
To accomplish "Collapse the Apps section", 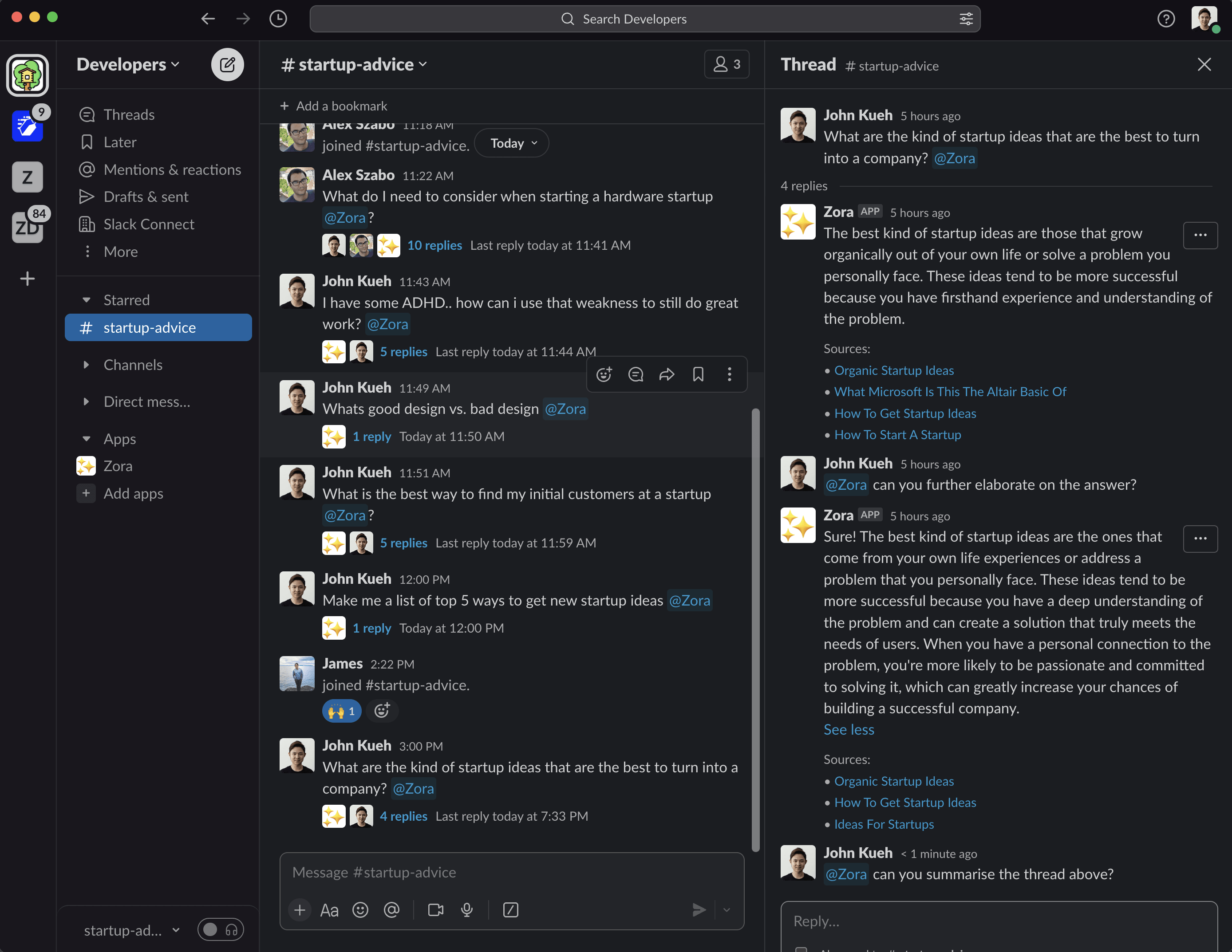I will click(x=86, y=439).
